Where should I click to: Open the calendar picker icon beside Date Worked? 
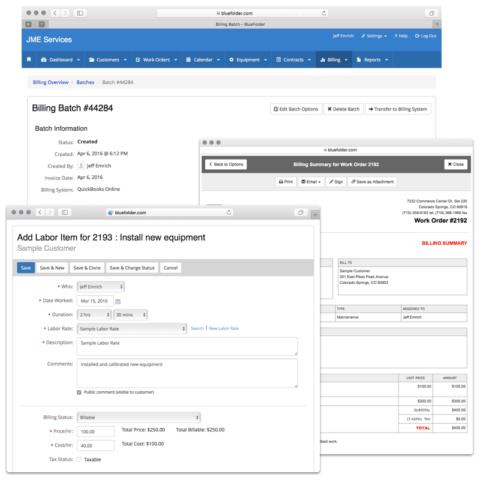pyautogui.click(x=118, y=301)
